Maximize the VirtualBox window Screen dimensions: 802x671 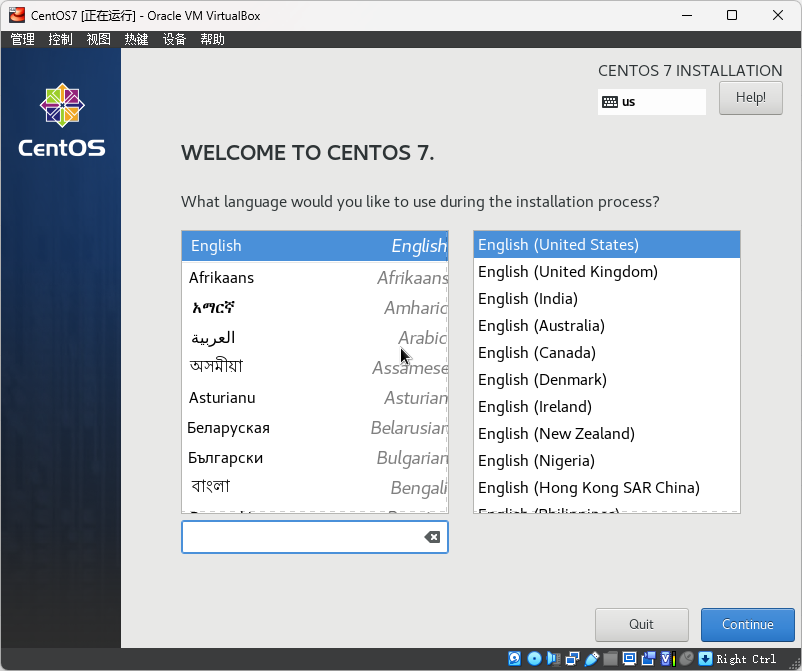(732, 15)
